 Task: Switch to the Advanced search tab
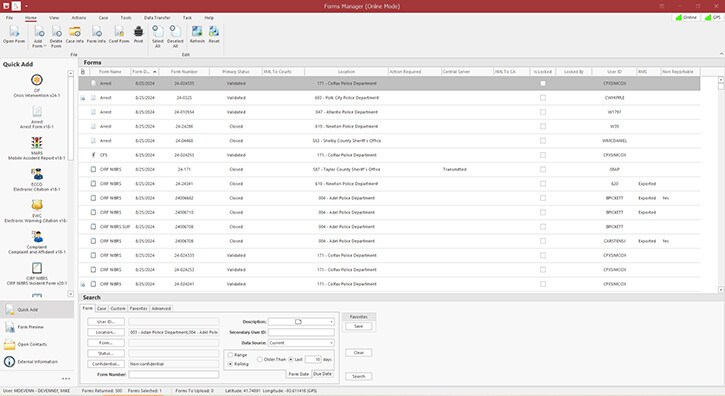pos(161,308)
